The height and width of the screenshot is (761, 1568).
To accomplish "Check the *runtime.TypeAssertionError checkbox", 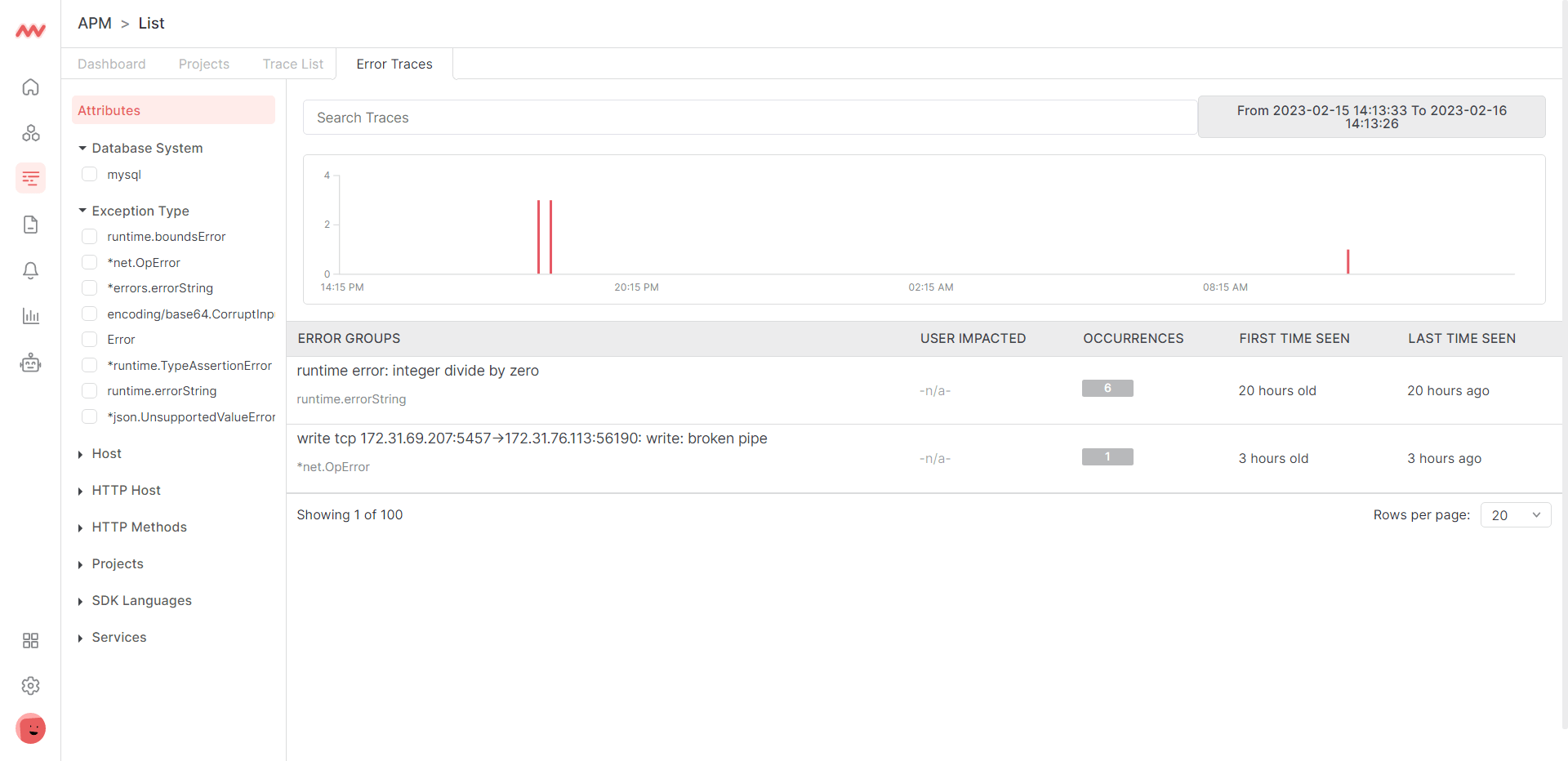I will 90,365.
